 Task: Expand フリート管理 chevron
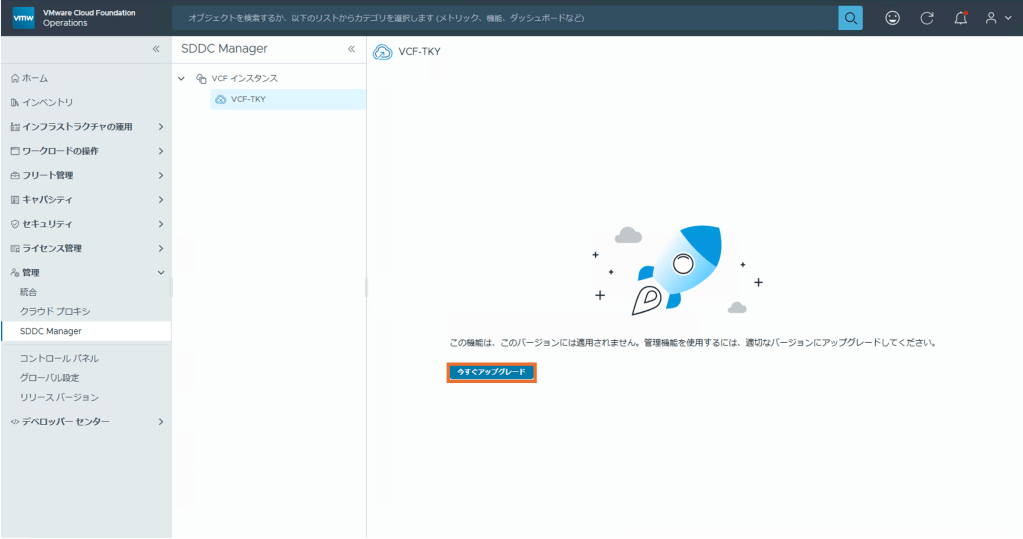(x=160, y=176)
